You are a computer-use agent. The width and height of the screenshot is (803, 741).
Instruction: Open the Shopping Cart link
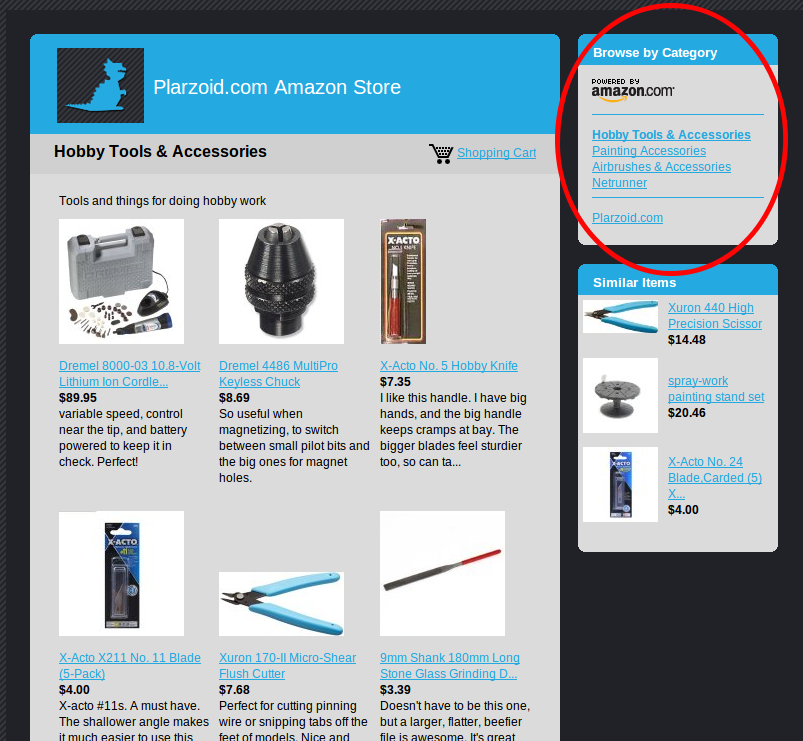496,153
